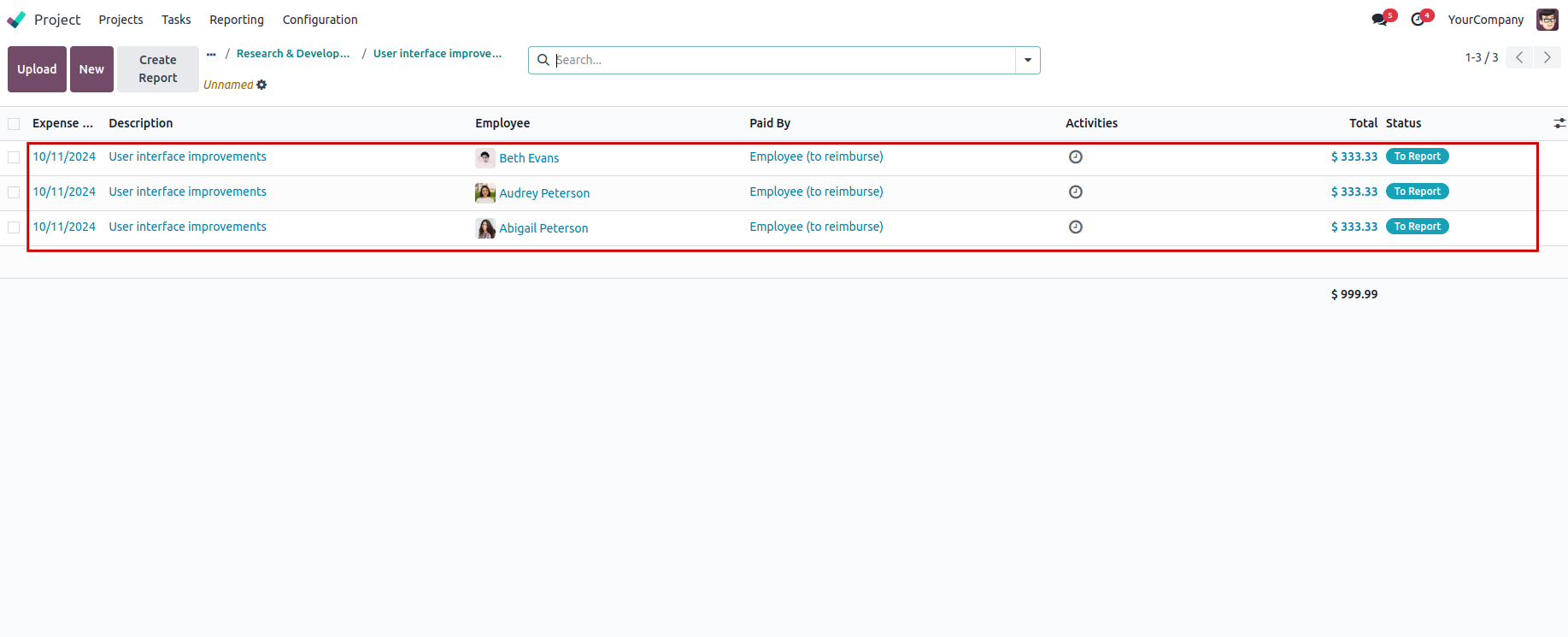Viewport: 1568px width, 637px height.
Task: Check the Abigail Peterson expense row checkbox
Action: click(14, 227)
